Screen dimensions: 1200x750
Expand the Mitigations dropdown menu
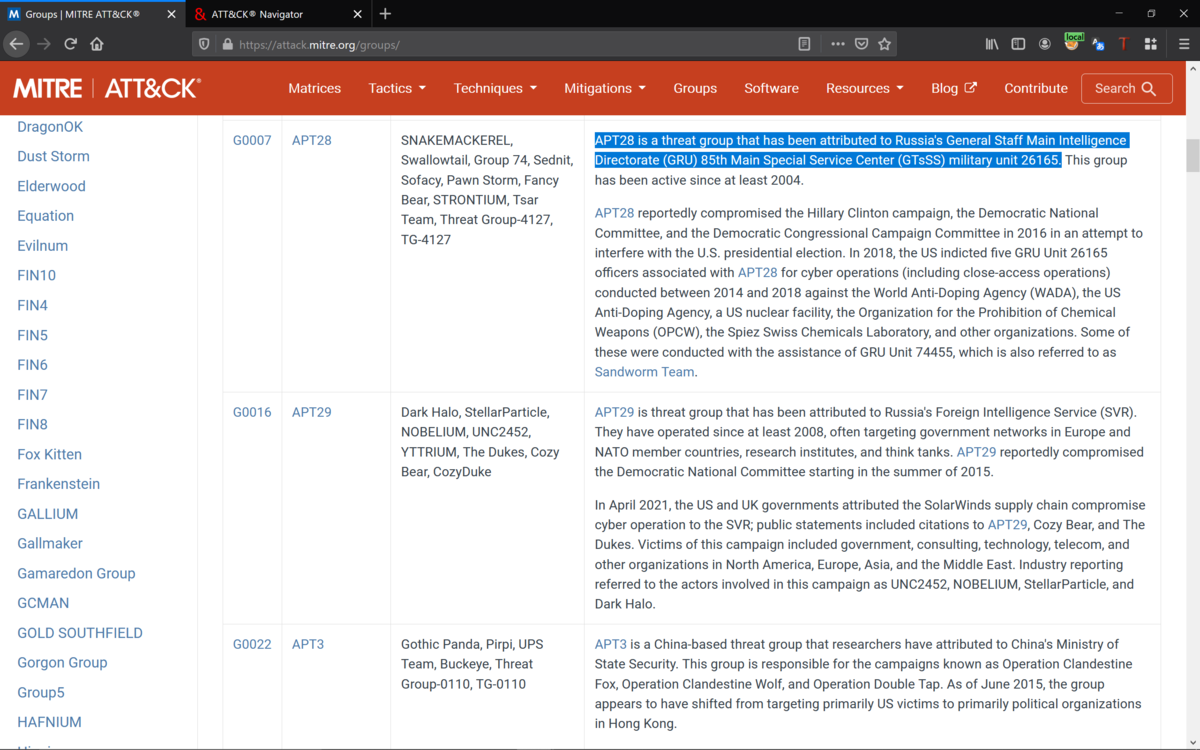[605, 88]
